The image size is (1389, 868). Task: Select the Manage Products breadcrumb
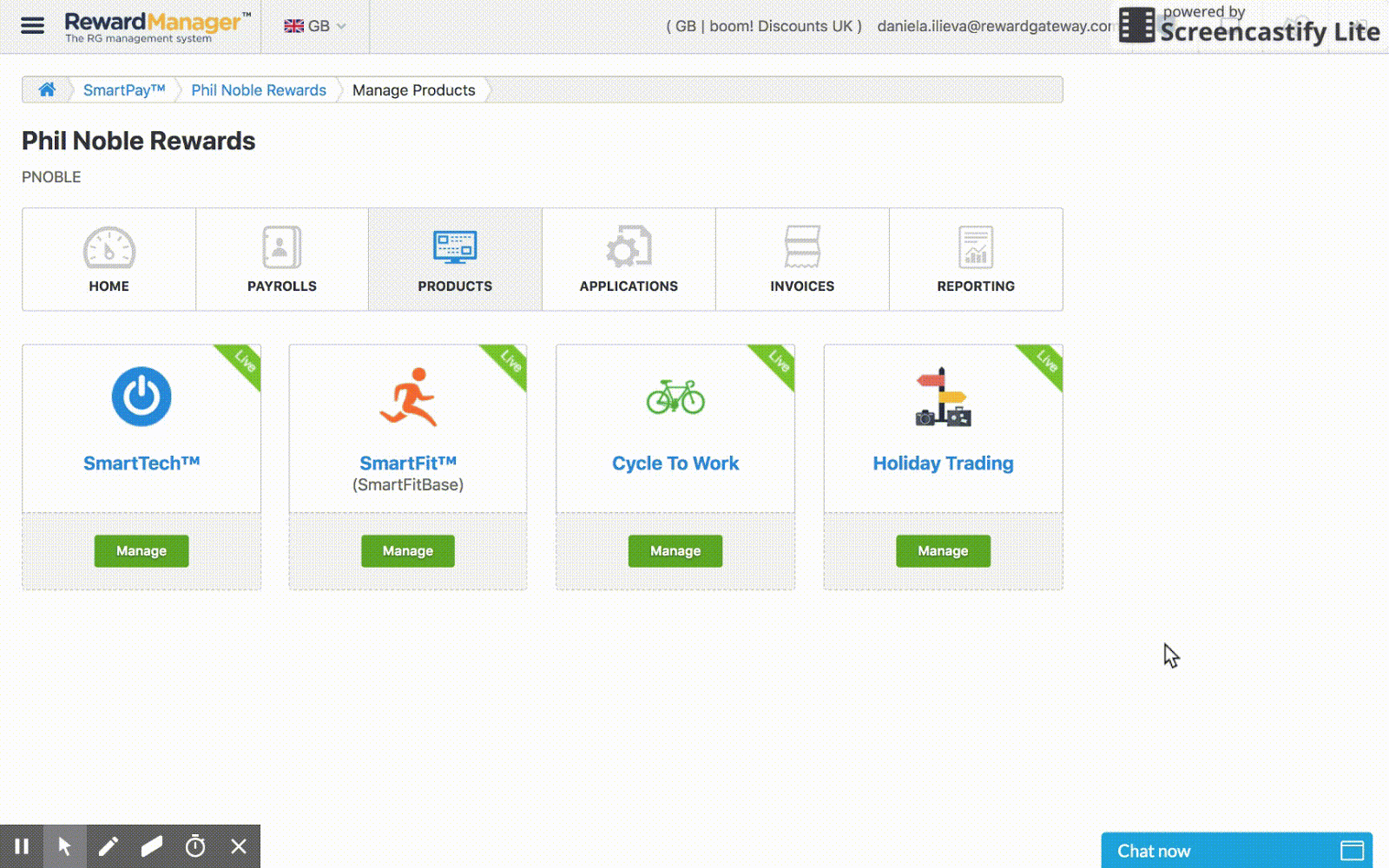(414, 90)
